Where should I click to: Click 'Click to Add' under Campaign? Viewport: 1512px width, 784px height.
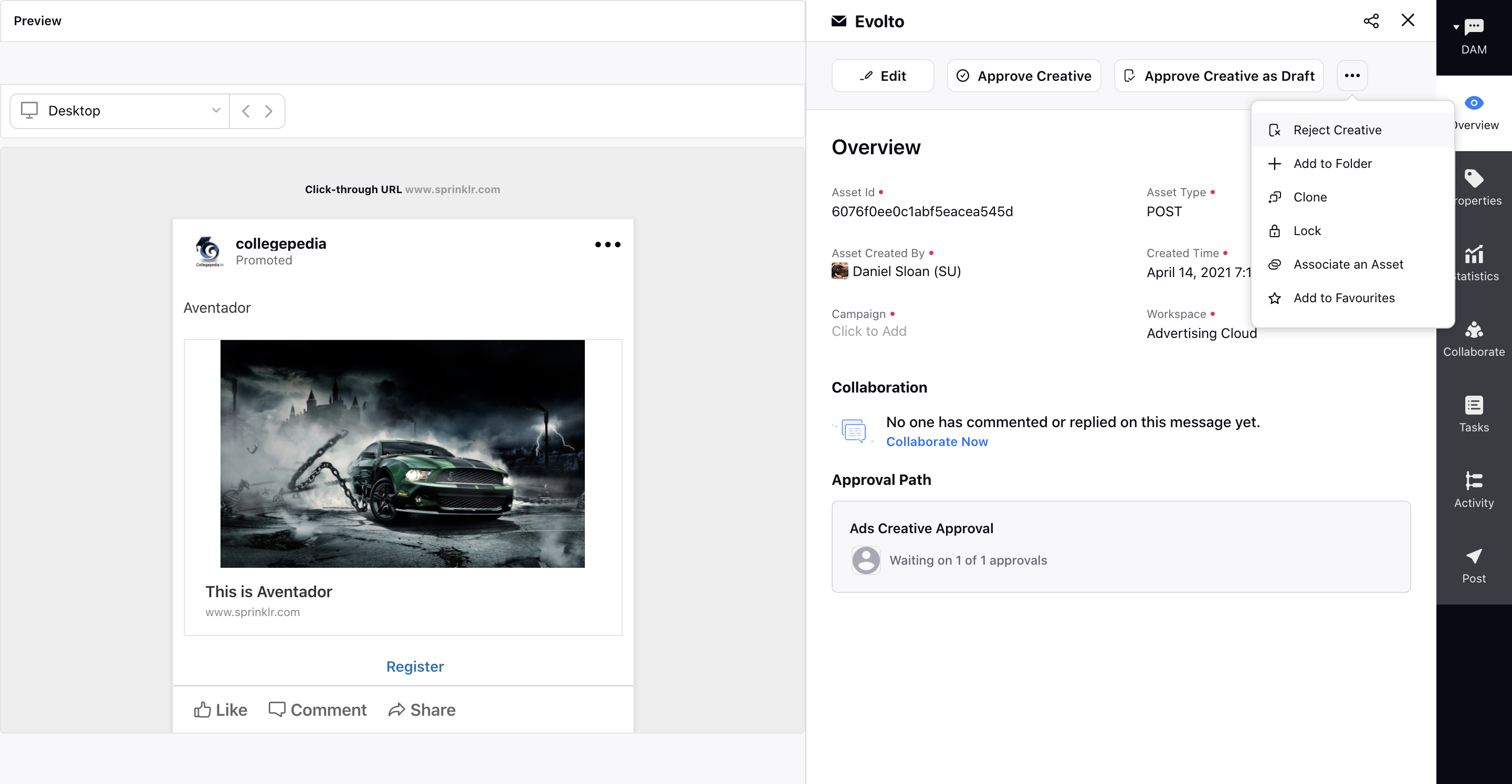(869, 332)
